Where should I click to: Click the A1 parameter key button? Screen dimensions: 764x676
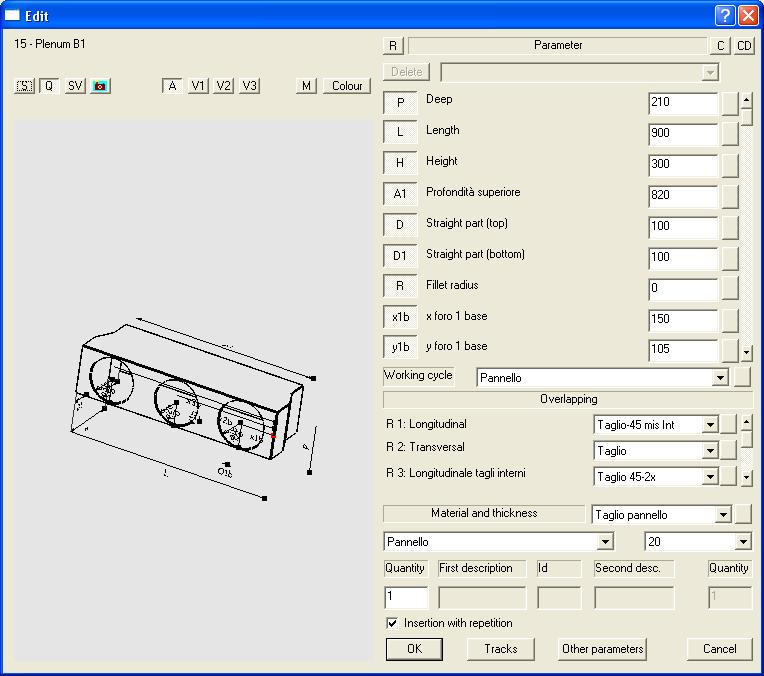(x=400, y=194)
